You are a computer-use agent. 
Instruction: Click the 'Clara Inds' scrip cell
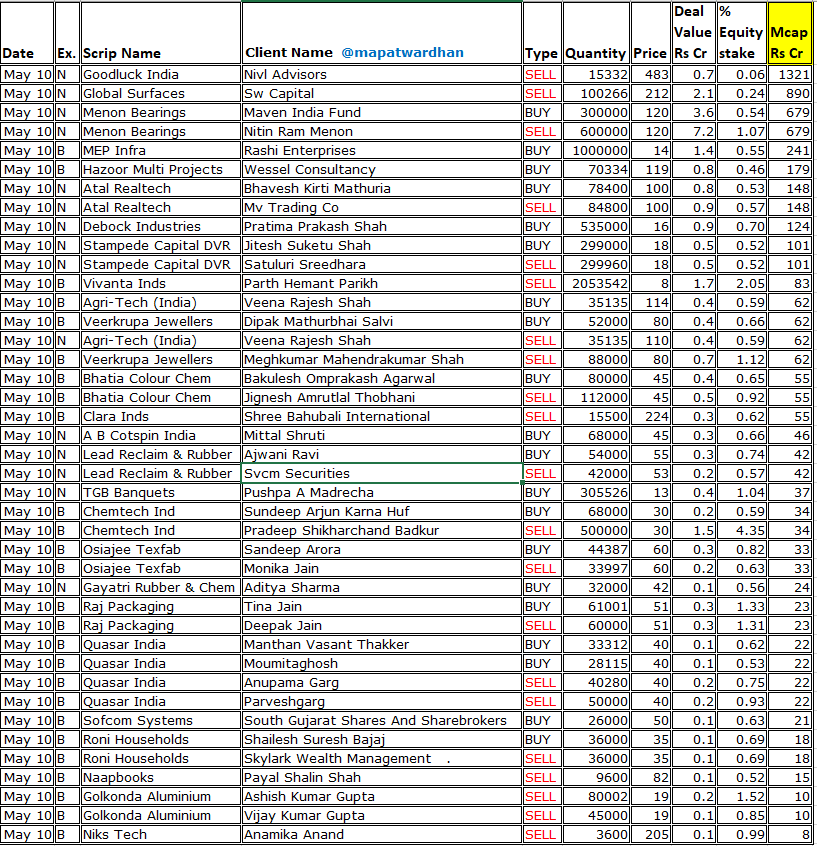(x=161, y=417)
